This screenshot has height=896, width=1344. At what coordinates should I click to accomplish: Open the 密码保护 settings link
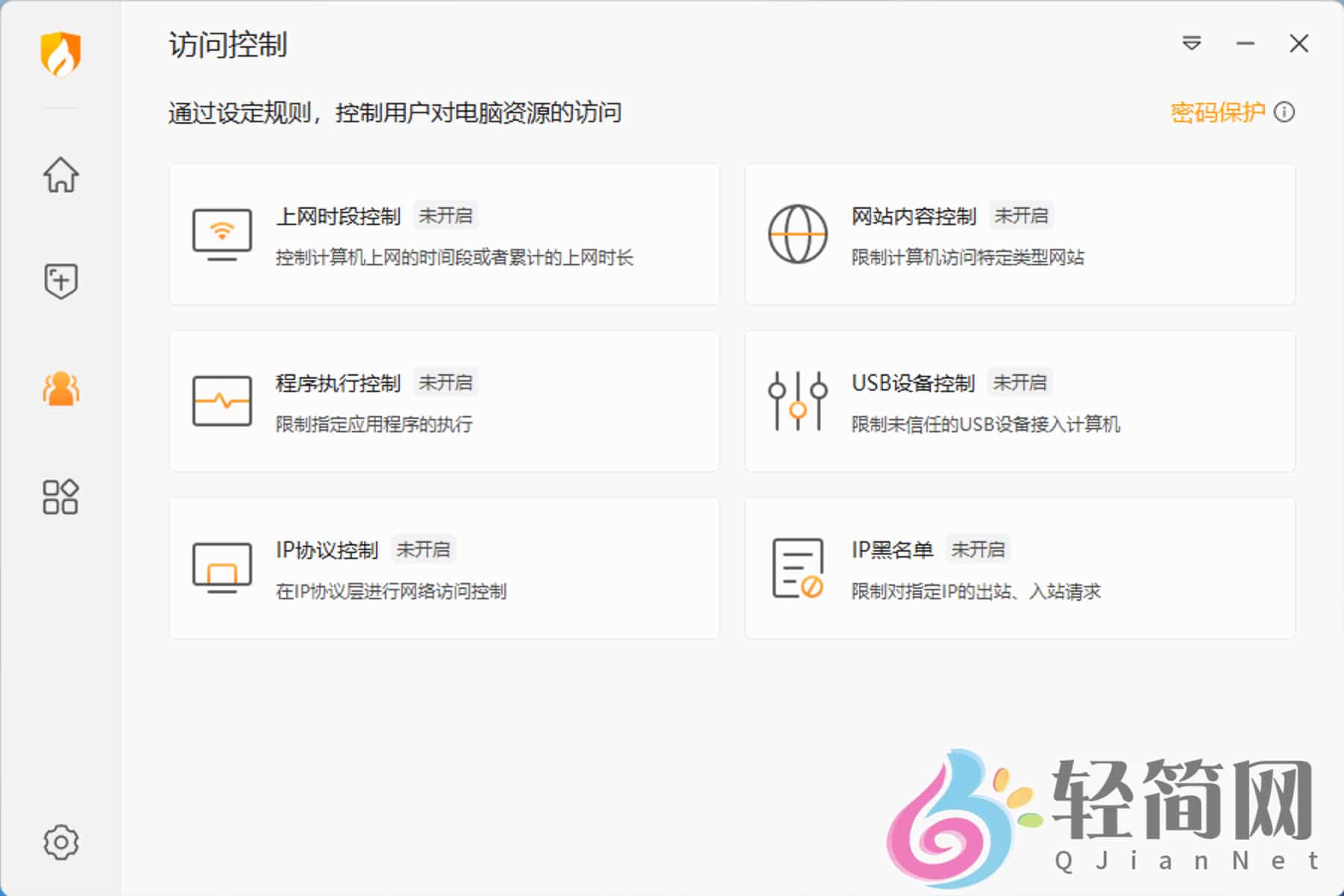pos(1216,112)
